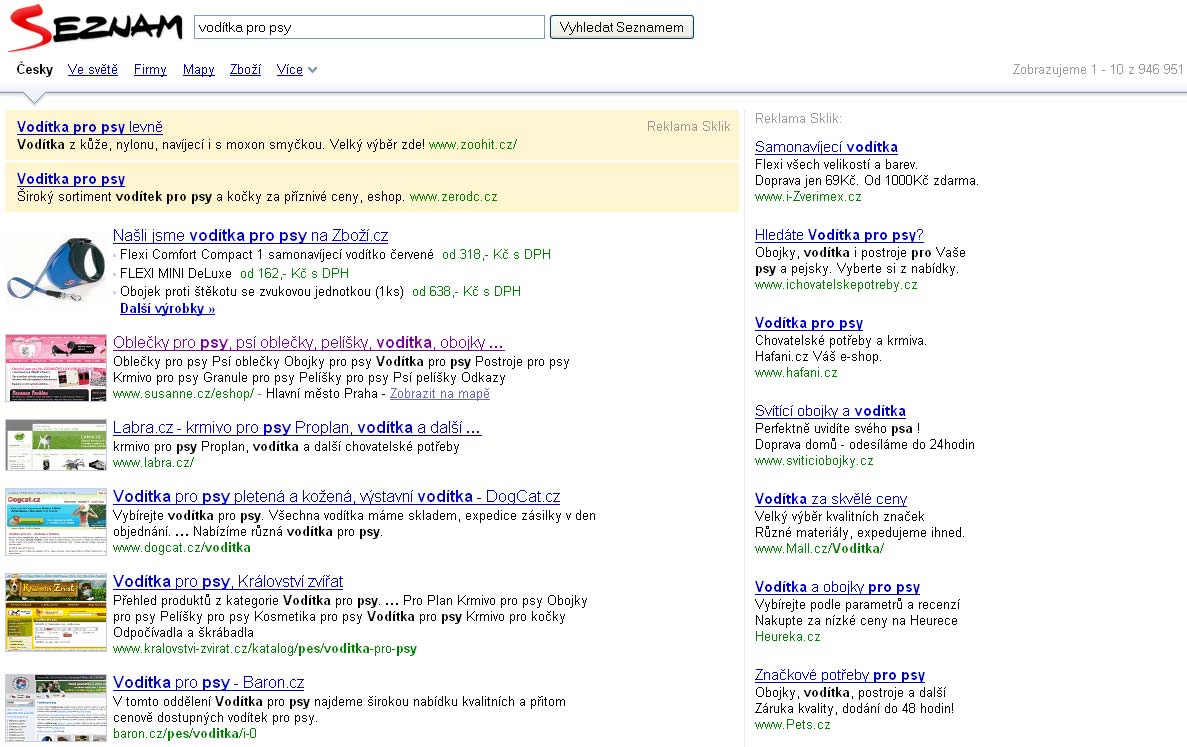Open the zerodc.cz ad 'Vodítka pro psy'
This screenshot has height=747, width=1187.
tap(71, 179)
